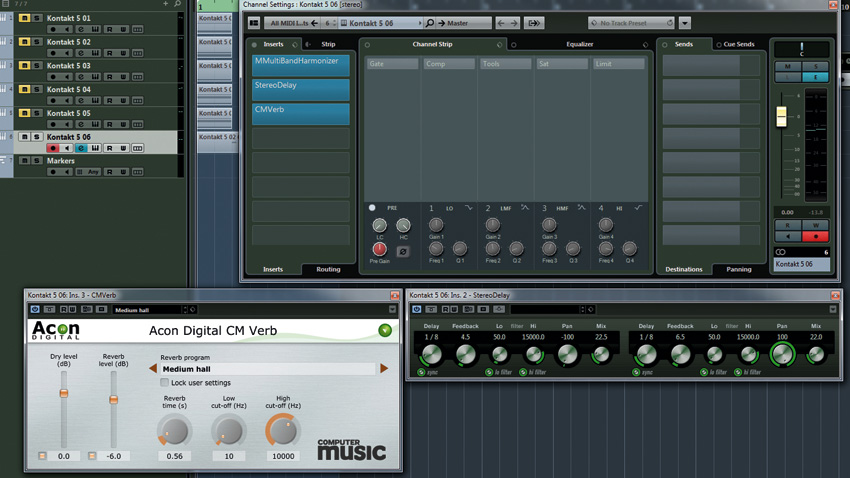The image size is (850, 478).
Task: Click the red Pre Gain knob
Action: tap(379, 249)
